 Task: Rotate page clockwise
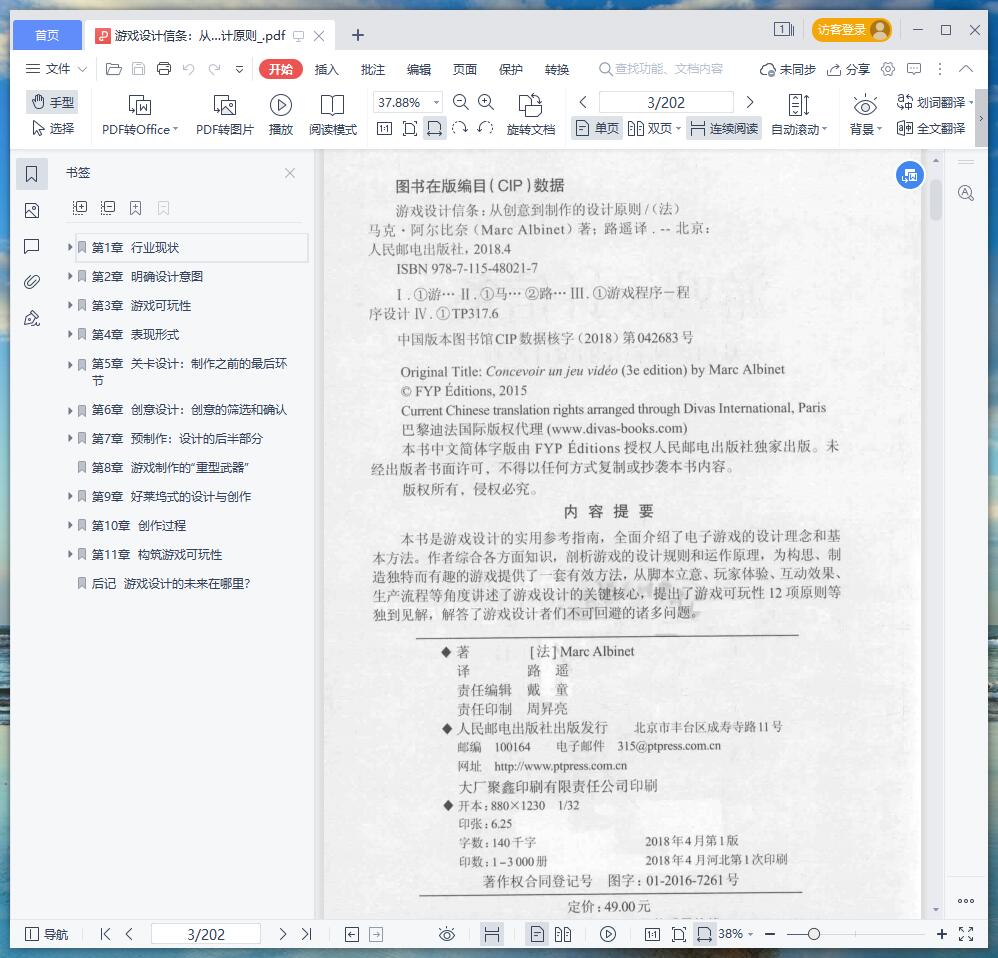point(460,129)
